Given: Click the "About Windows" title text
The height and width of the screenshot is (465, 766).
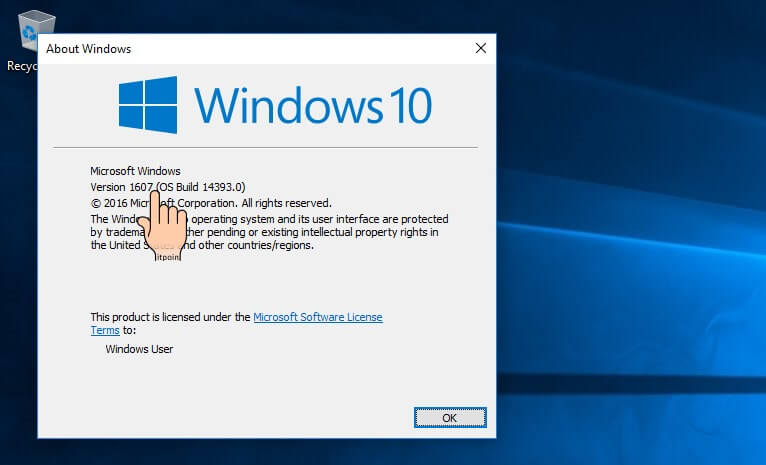Looking at the screenshot, I should pos(88,49).
